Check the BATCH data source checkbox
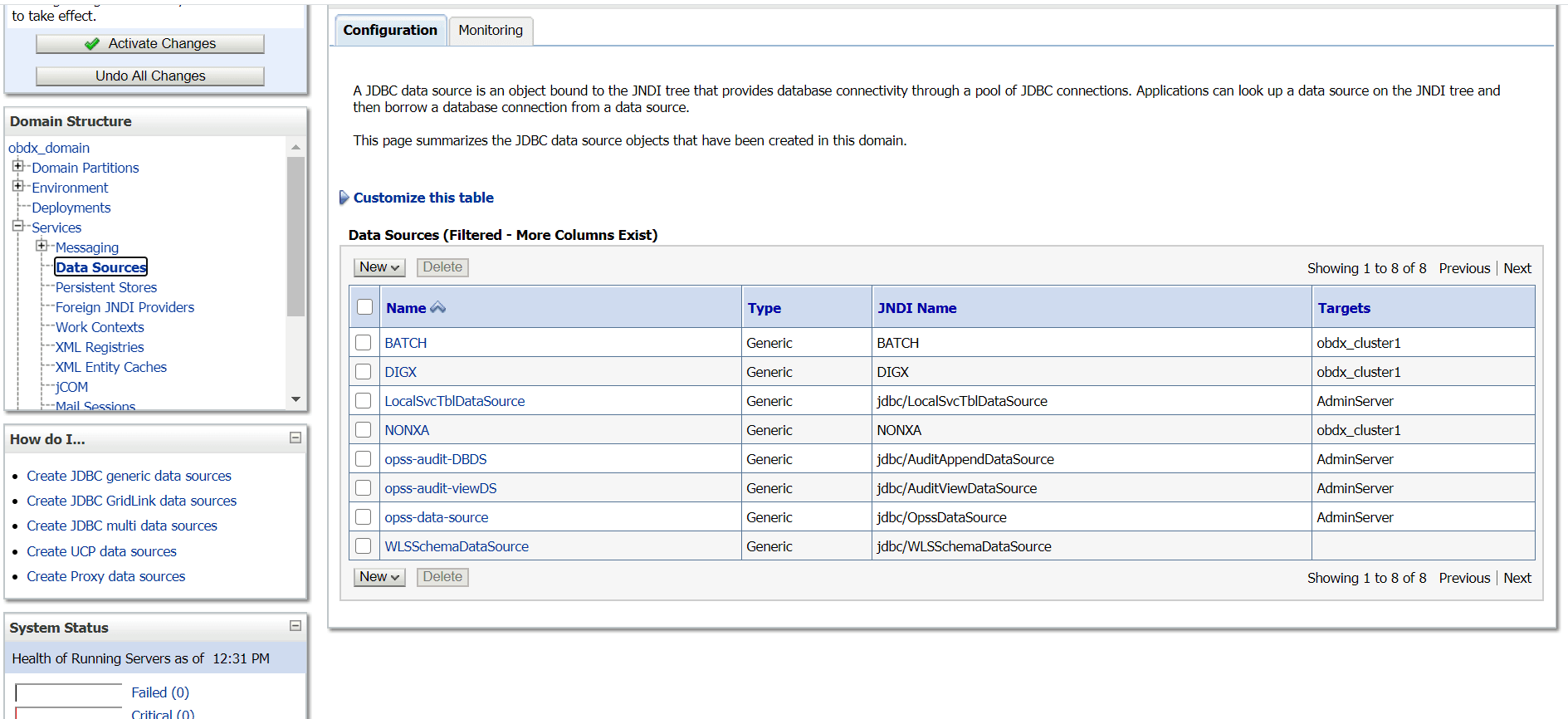The height and width of the screenshot is (719, 1568). coord(364,342)
